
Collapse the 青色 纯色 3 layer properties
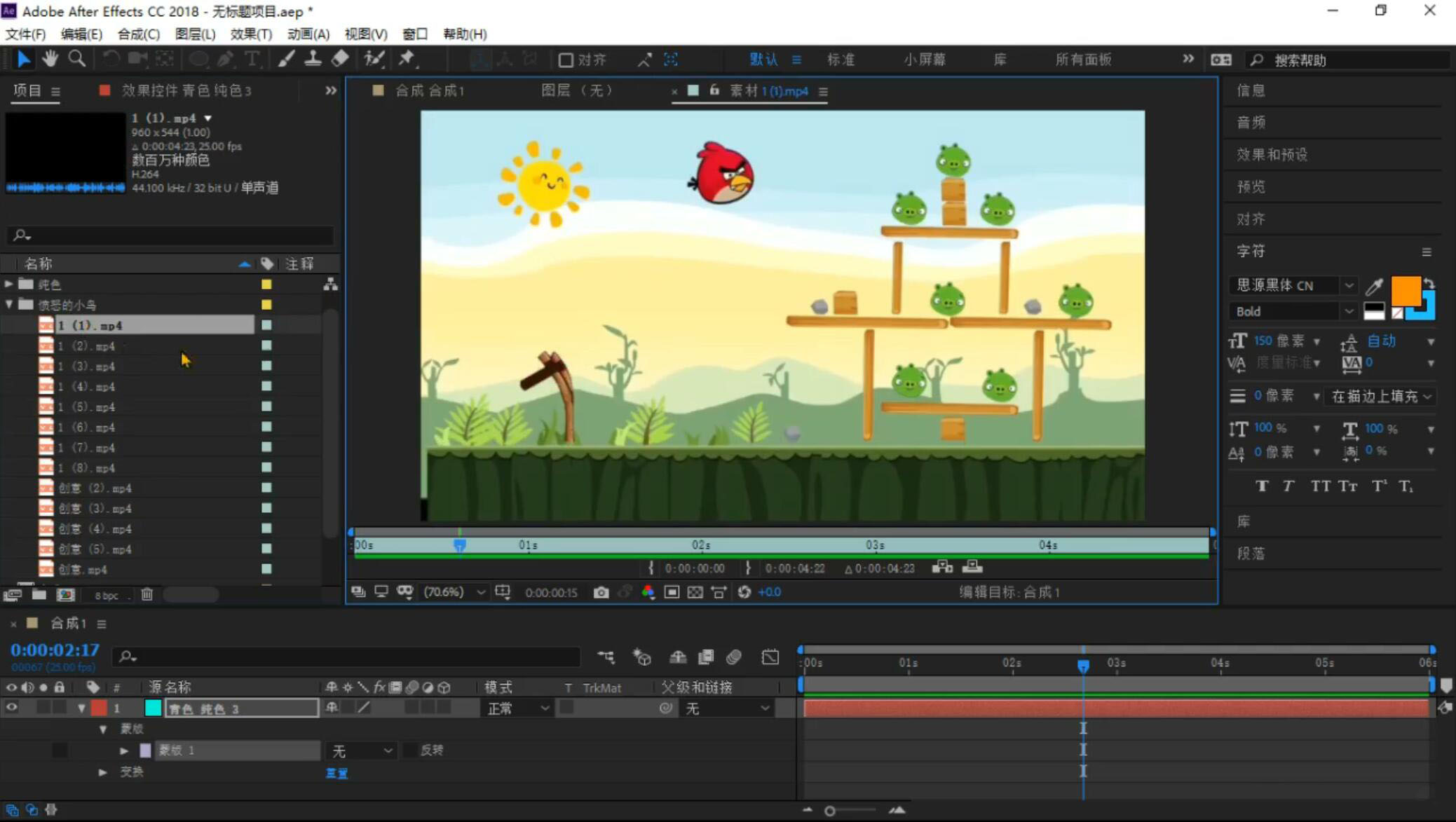[81, 708]
